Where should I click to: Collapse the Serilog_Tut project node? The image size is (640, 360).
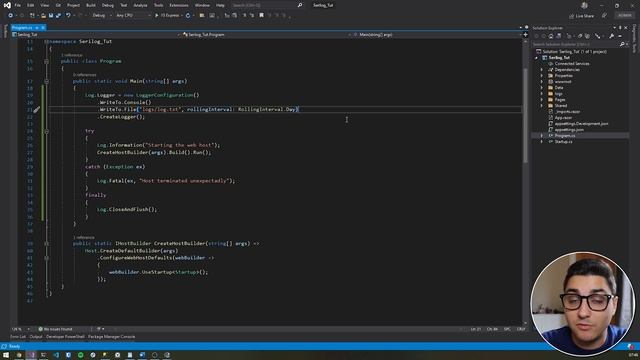537,58
